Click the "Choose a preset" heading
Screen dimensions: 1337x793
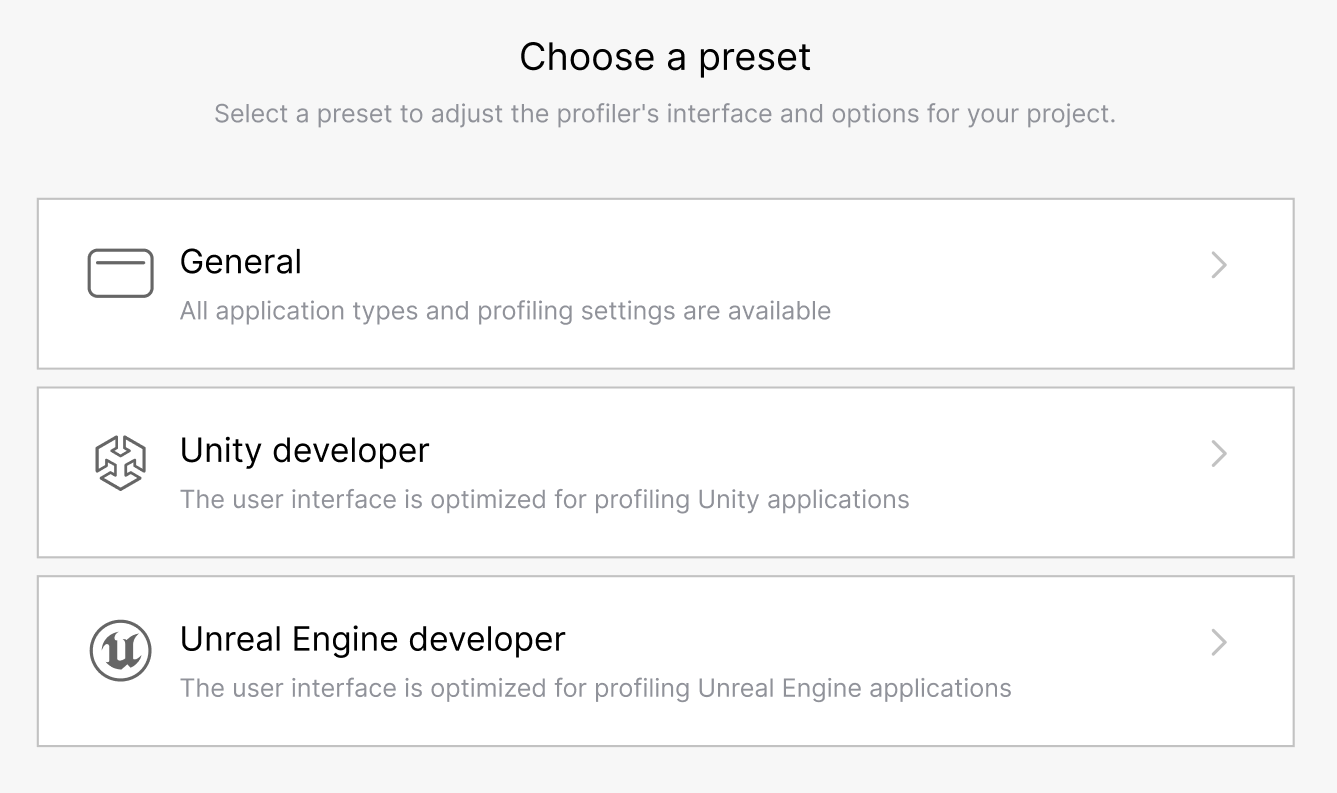coord(665,57)
